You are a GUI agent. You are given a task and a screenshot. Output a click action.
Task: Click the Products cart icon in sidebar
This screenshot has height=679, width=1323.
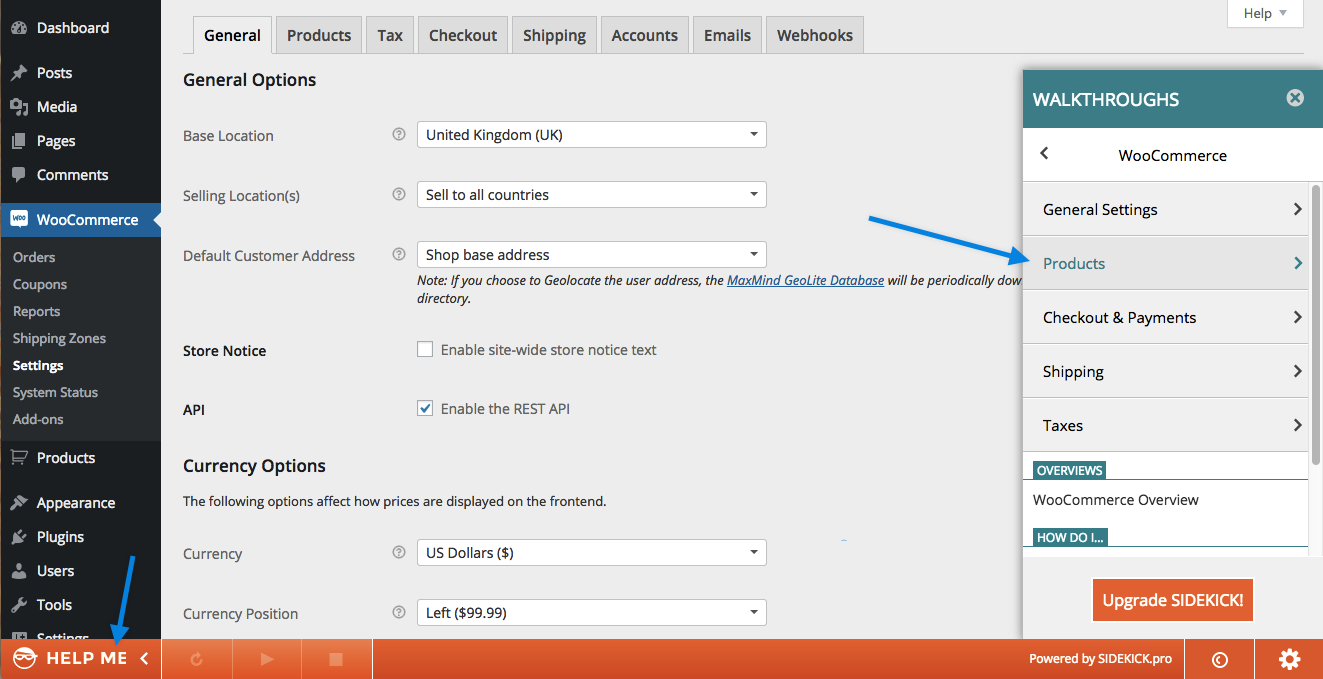tap(19, 458)
